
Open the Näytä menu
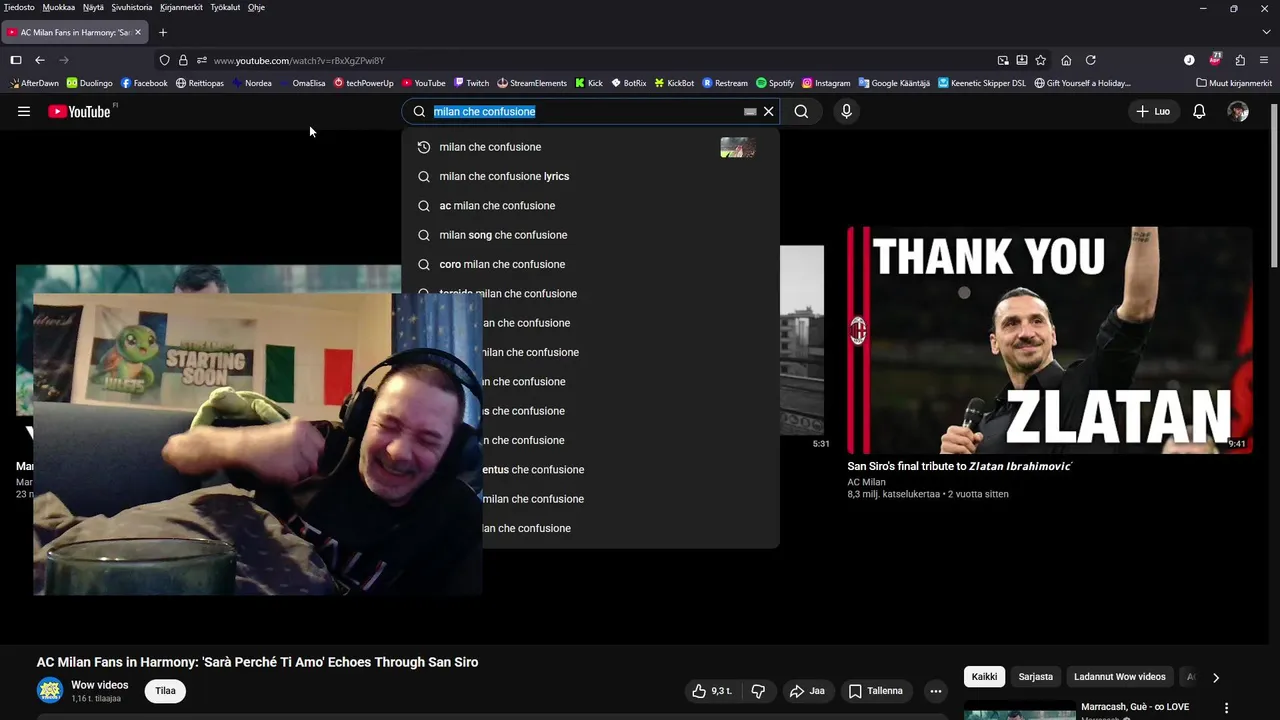[x=93, y=7]
